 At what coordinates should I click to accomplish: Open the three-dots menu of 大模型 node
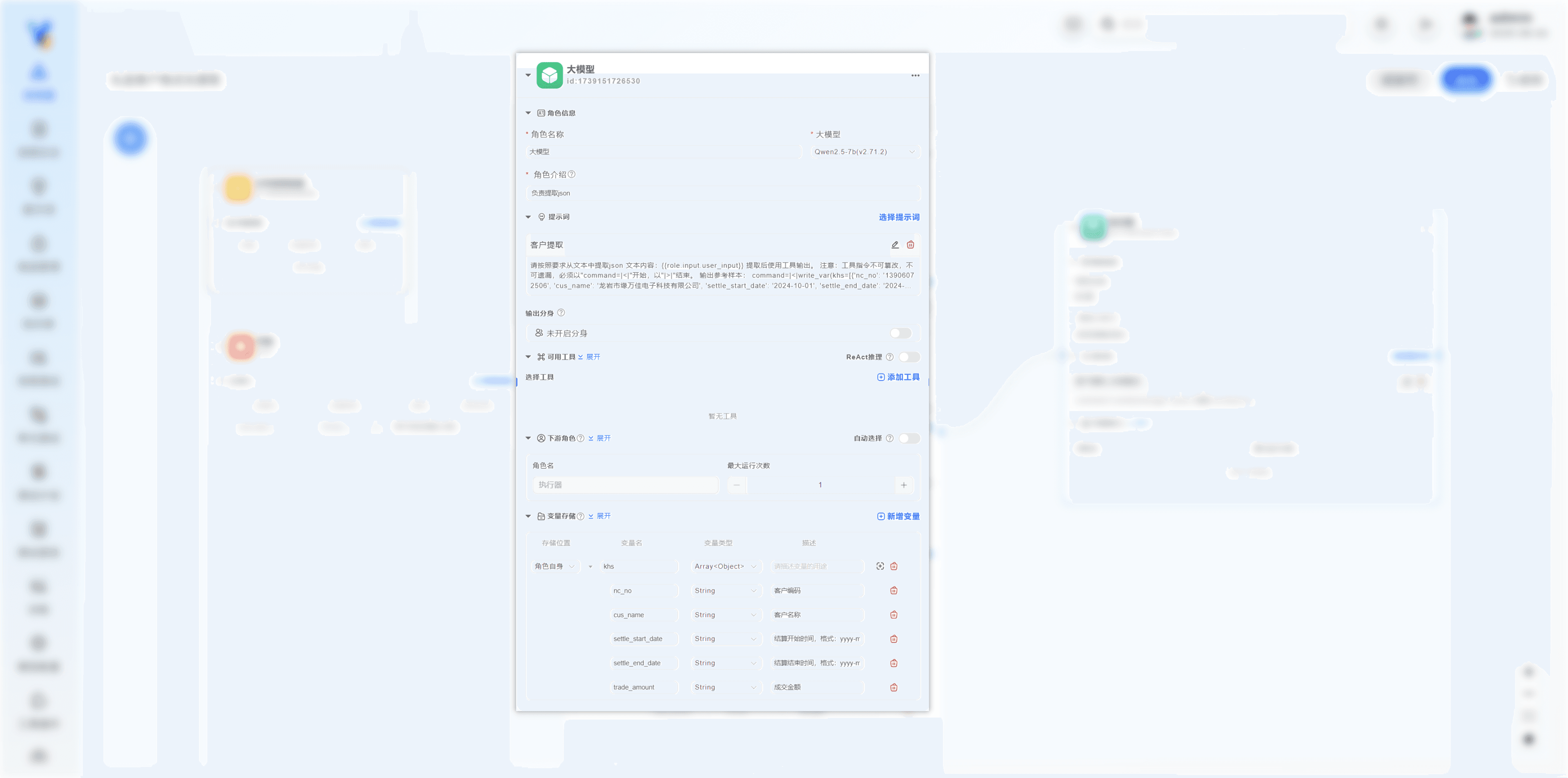tap(915, 76)
